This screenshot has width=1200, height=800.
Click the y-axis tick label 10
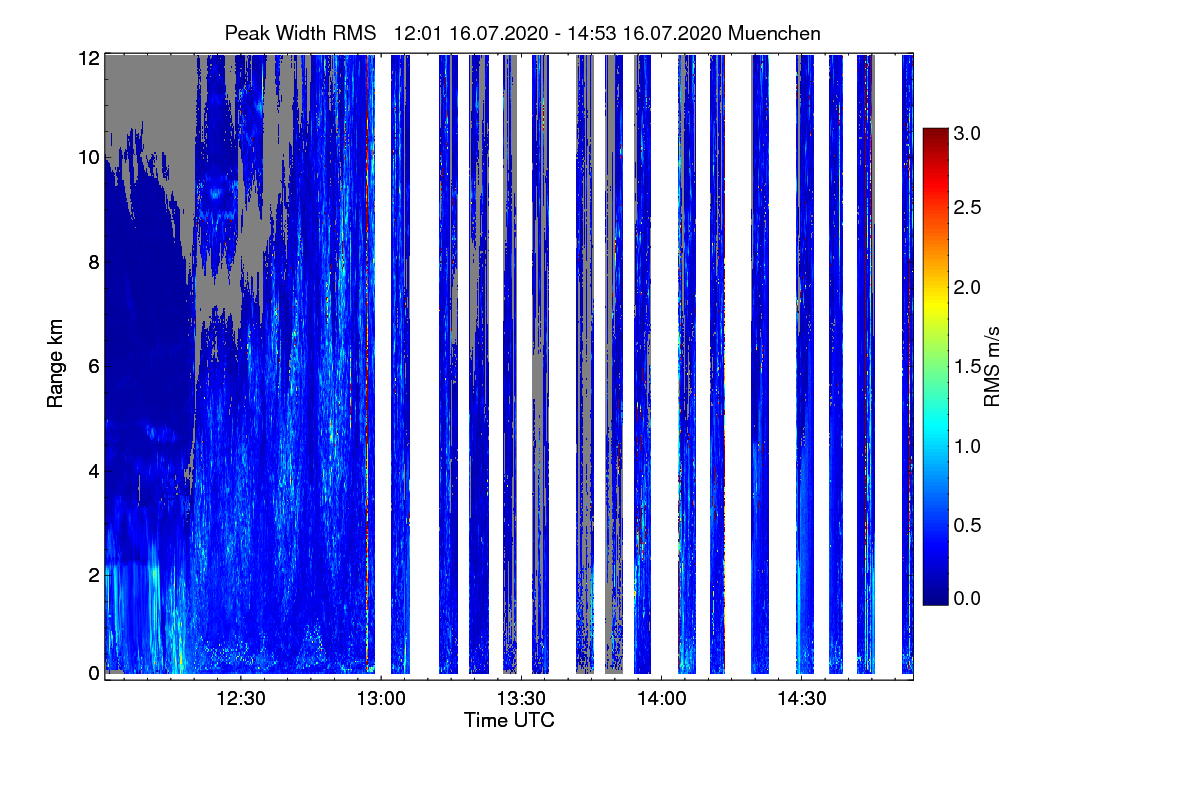click(88, 158)
